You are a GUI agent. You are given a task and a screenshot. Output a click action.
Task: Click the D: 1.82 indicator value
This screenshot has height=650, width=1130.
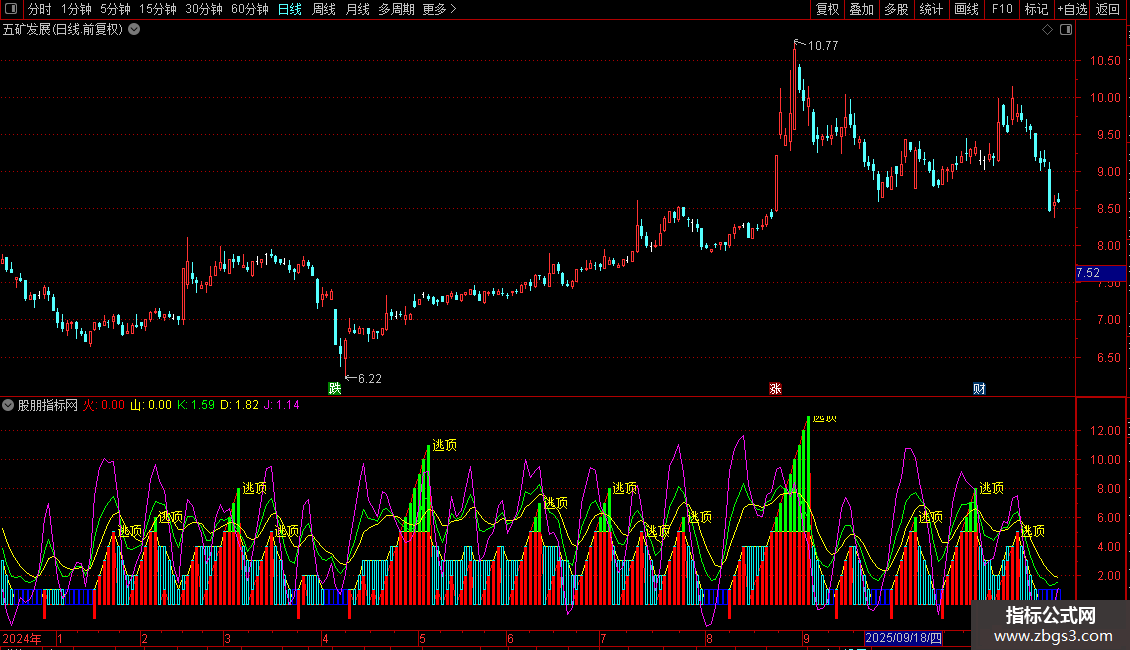pos(239,405)
